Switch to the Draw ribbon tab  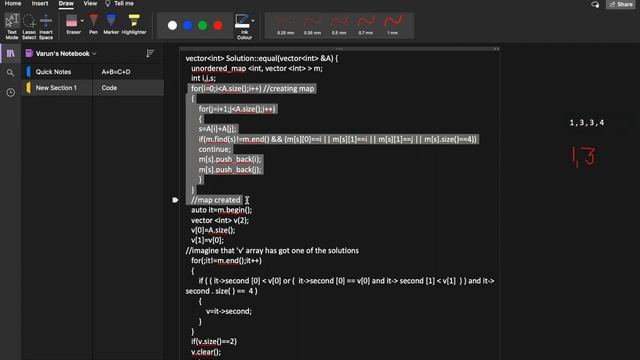66,3
